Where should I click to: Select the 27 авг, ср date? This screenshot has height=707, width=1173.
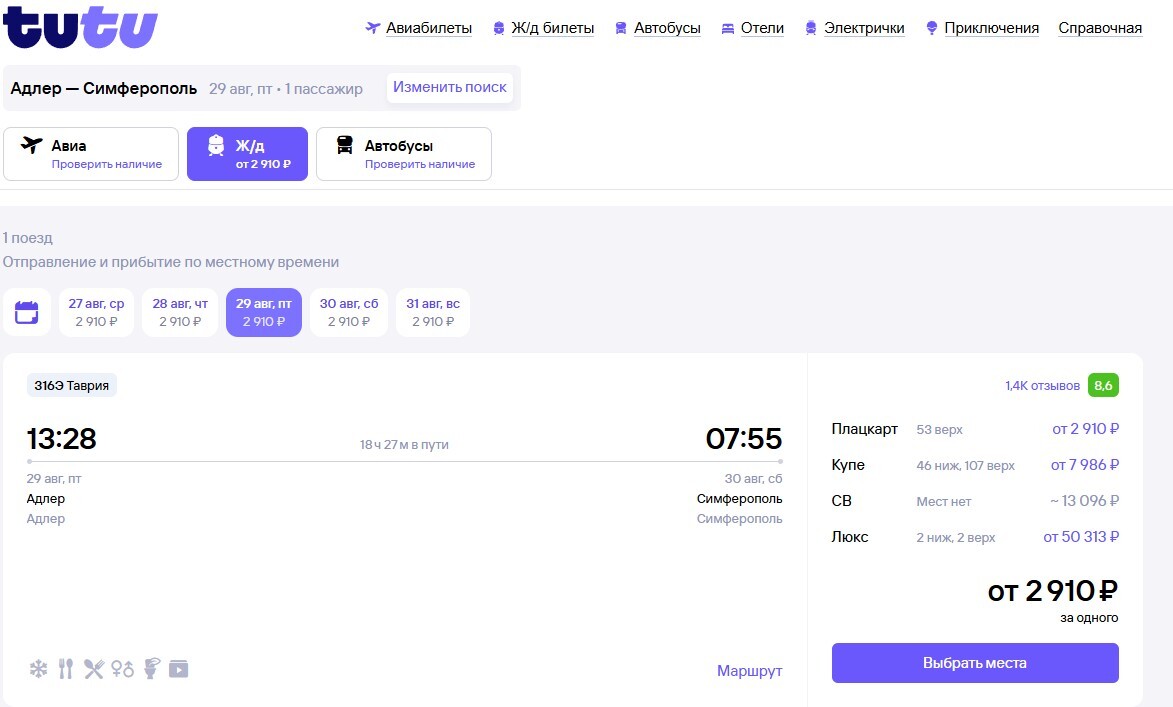pos(96,312)
